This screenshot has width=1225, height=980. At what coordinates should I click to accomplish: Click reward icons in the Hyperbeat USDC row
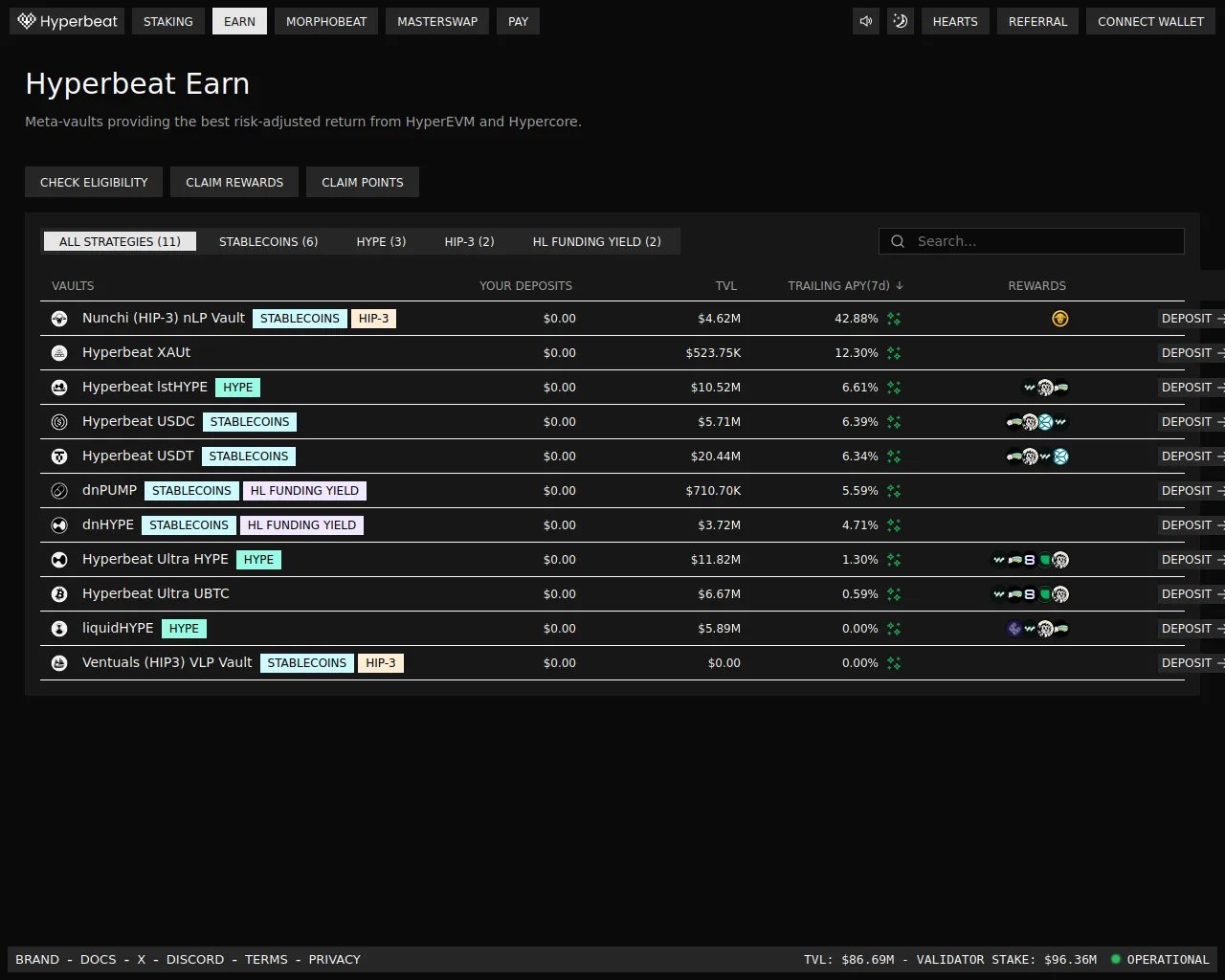click(x=1037, y=422)
